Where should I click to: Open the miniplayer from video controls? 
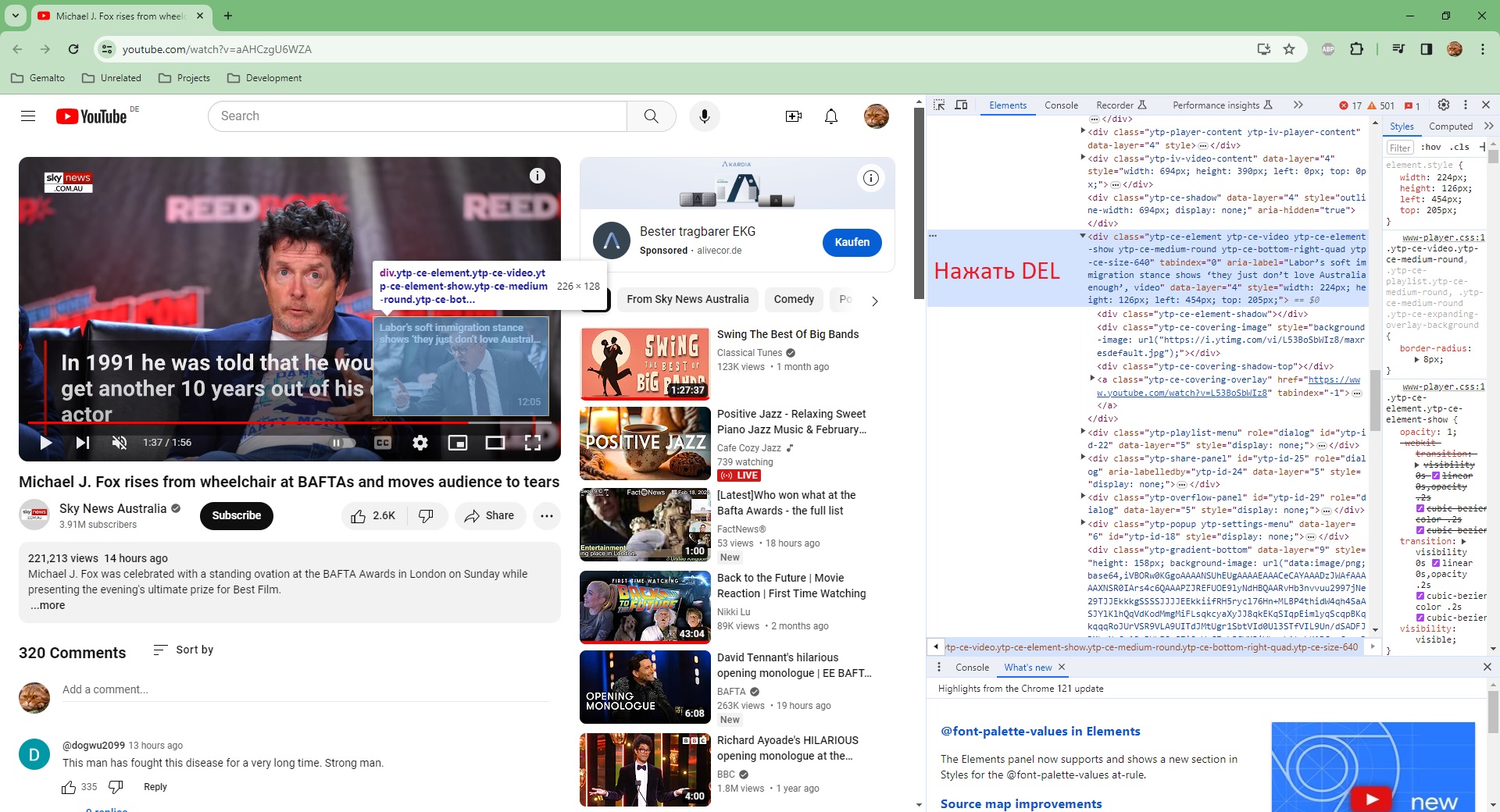[x=458, y=443]
